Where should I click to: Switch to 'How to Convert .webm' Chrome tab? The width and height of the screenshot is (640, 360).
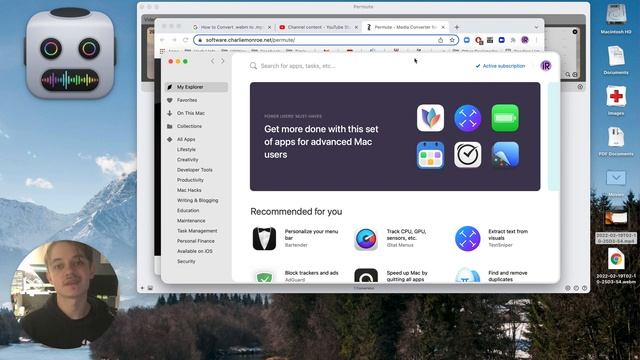pos(231,27)
